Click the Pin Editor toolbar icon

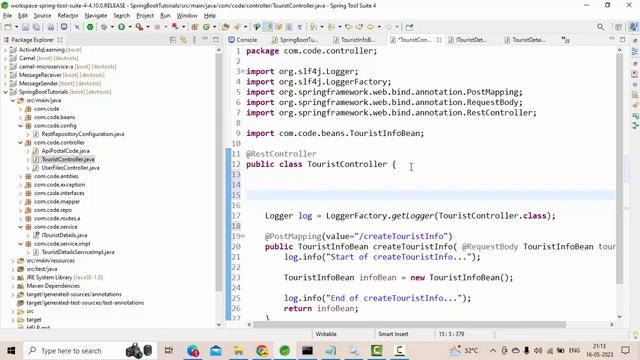click(409, 27)
